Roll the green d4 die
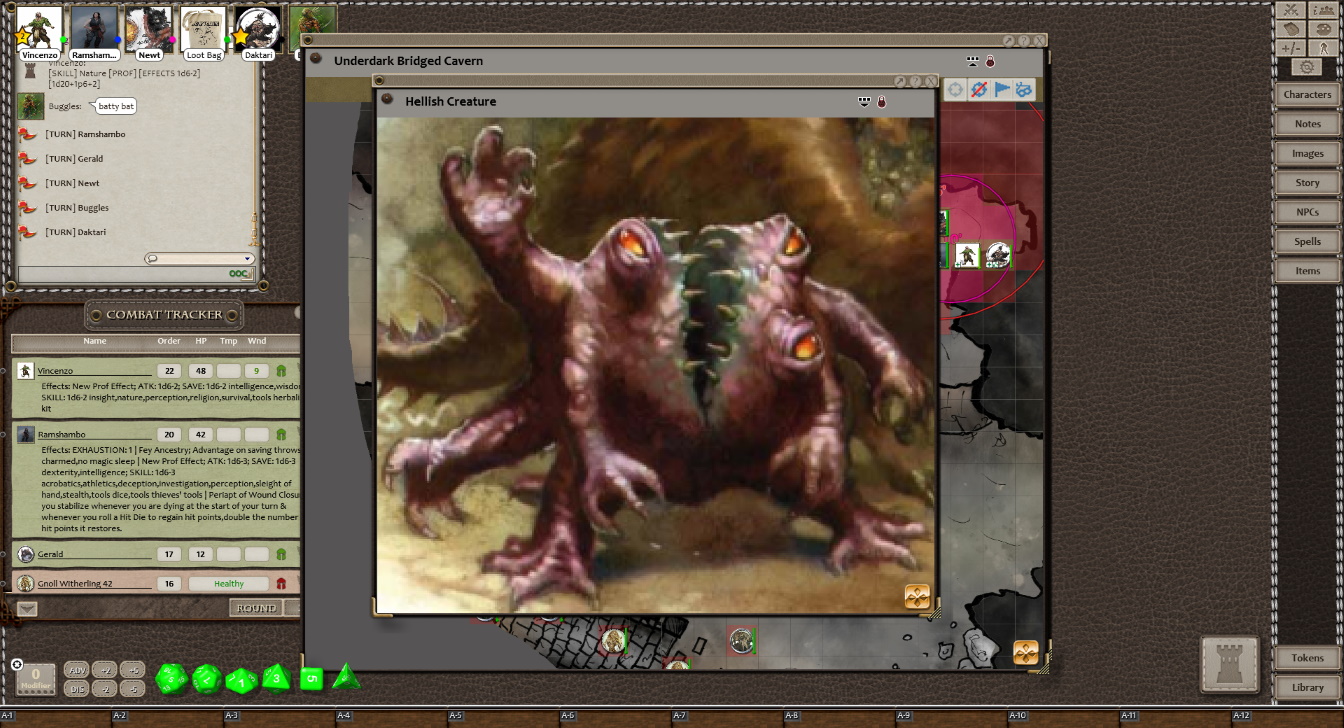The width and height of the screenshot is (1344, 728). tap(346, 677)
